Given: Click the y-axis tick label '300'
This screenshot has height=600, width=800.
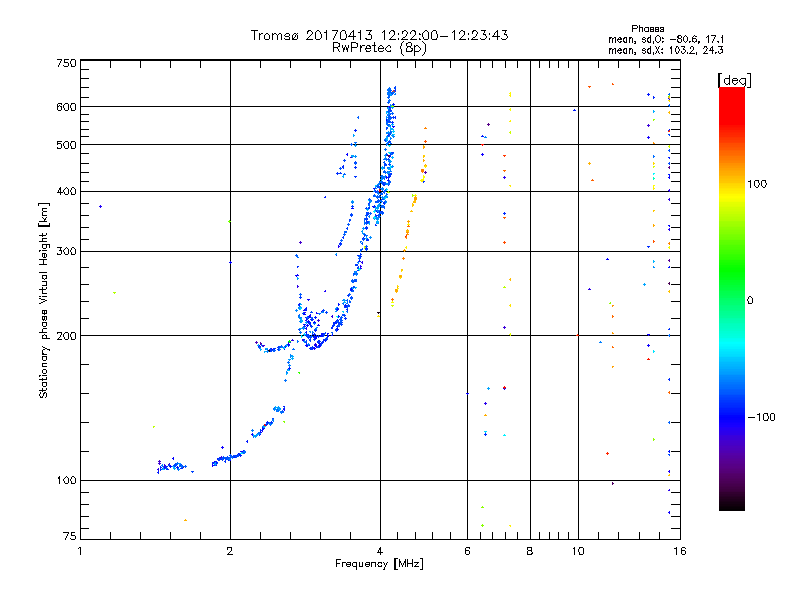Looking at the screenshot, I should (x=67, y=252).
